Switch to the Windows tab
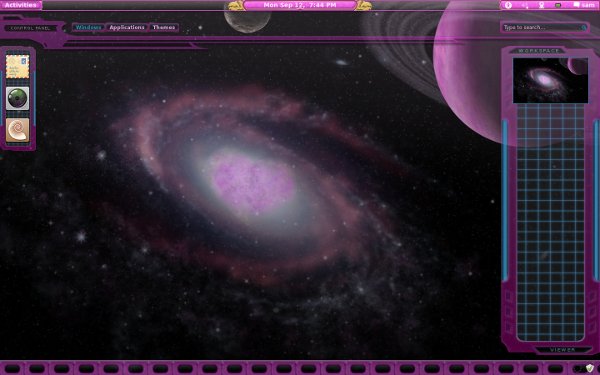 point(88,27)
